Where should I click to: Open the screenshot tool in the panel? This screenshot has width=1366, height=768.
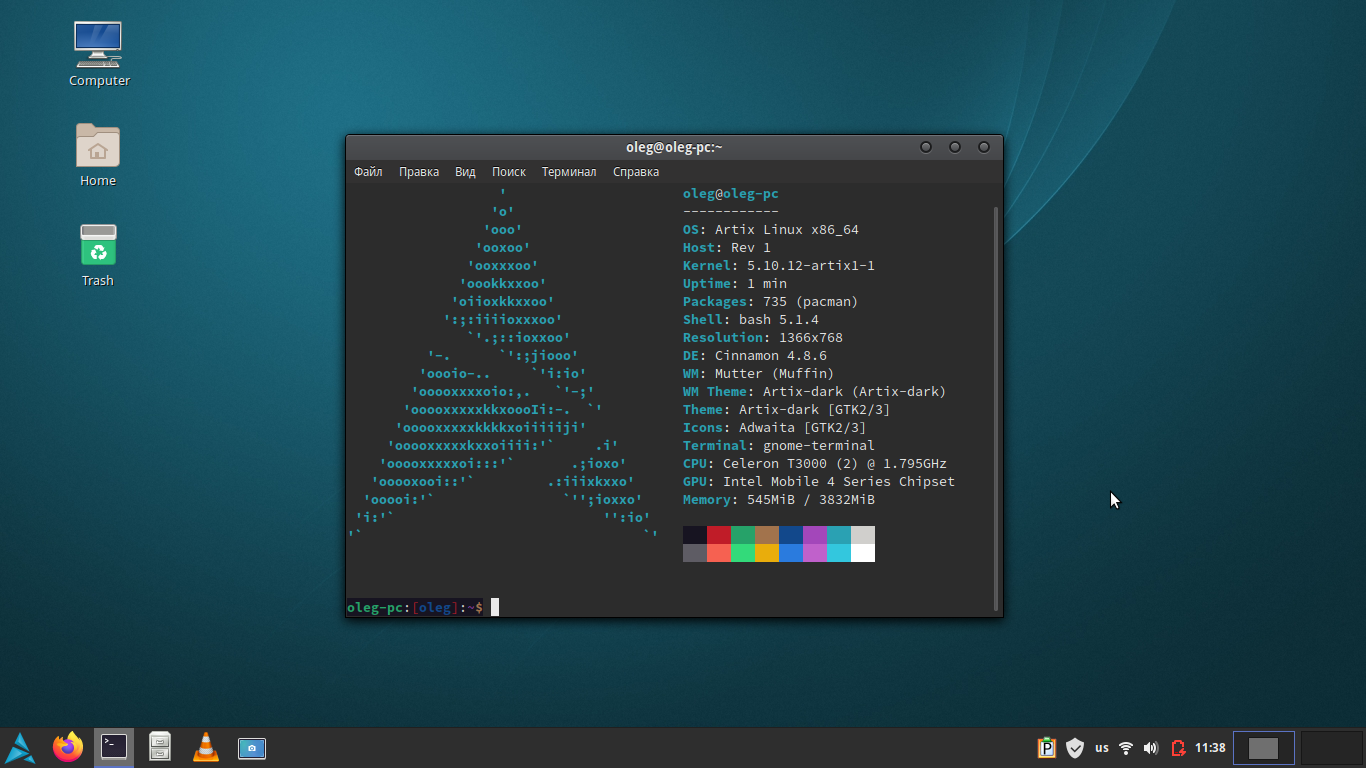pyautogui.click(x=252, y=747)
